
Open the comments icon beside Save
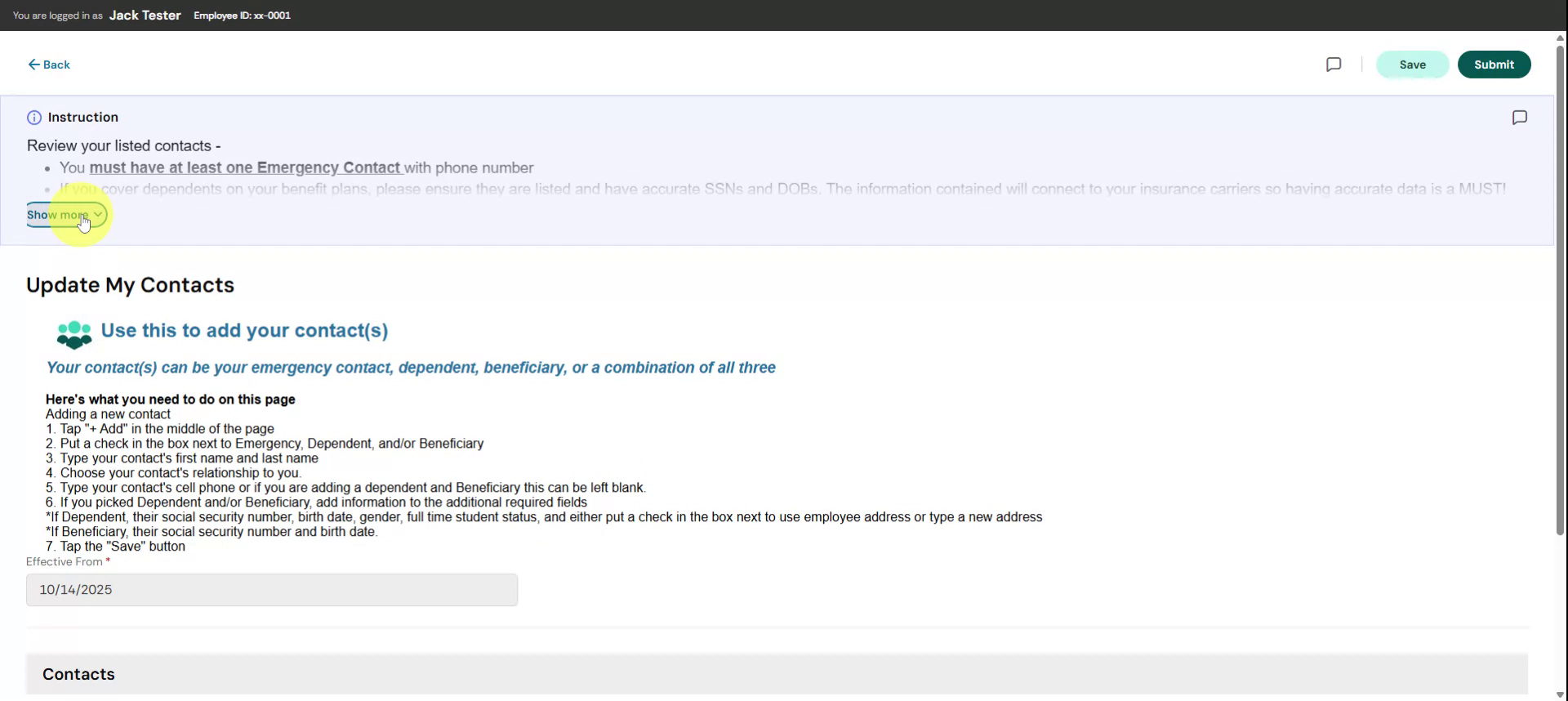pos(1334,65)
